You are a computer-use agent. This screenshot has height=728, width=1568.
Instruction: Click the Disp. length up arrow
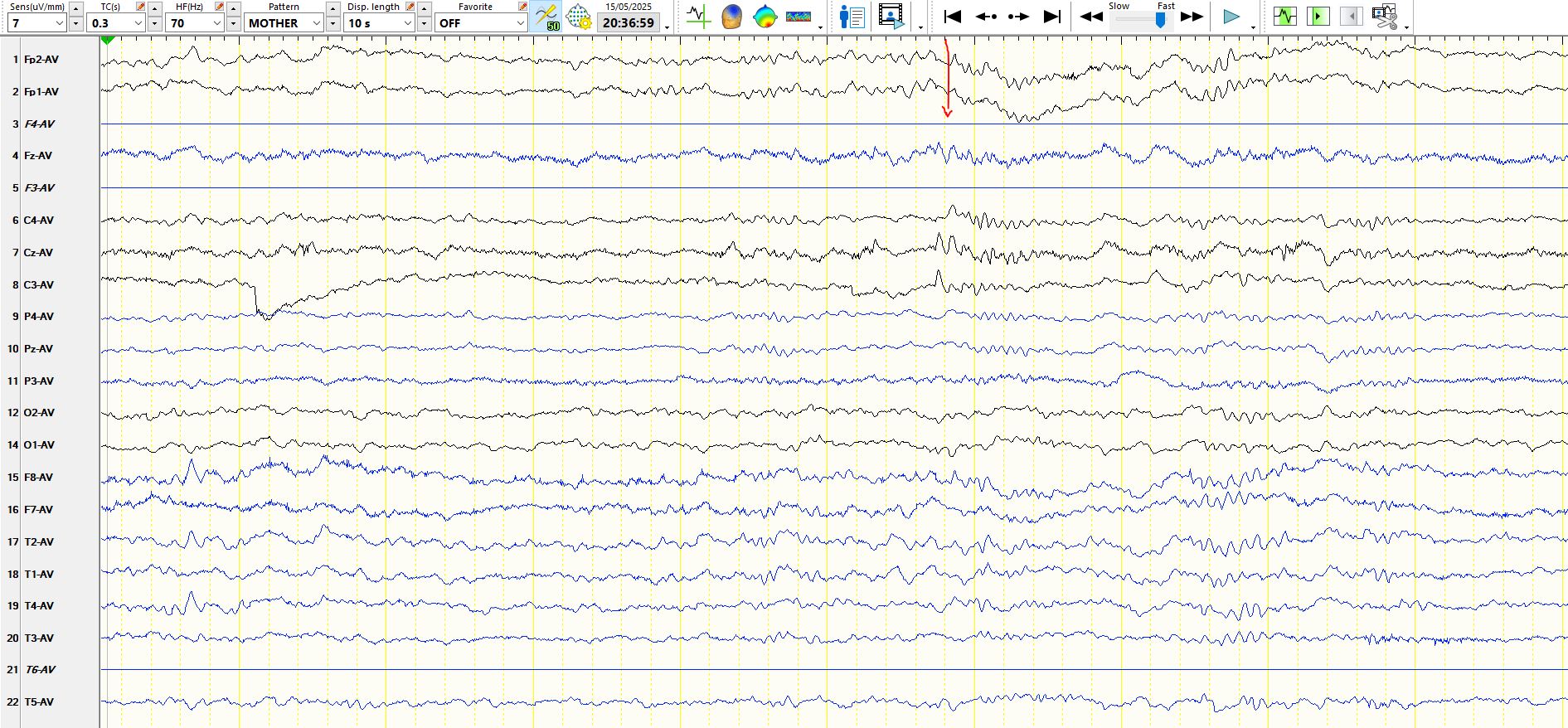click(425, 7)
